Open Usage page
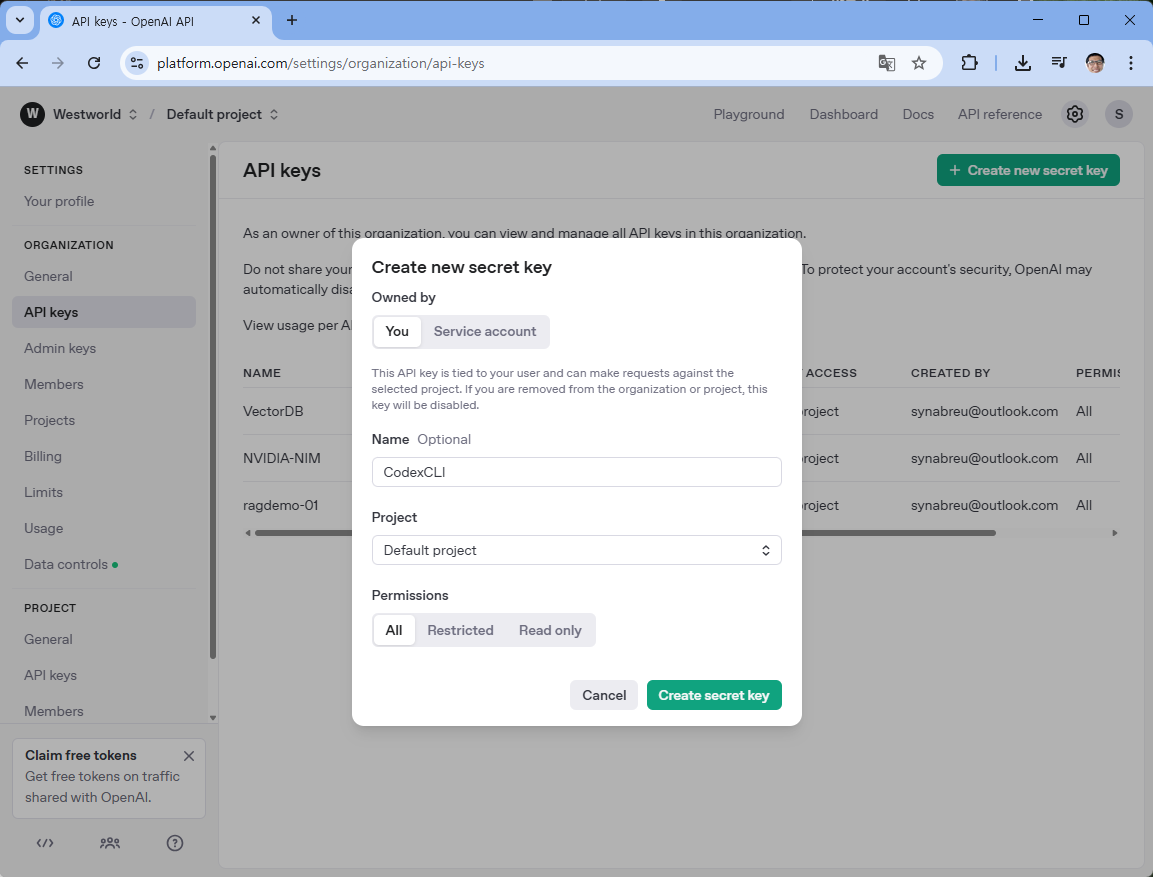This screenshot has width=1153, height=877. (43, 529)
